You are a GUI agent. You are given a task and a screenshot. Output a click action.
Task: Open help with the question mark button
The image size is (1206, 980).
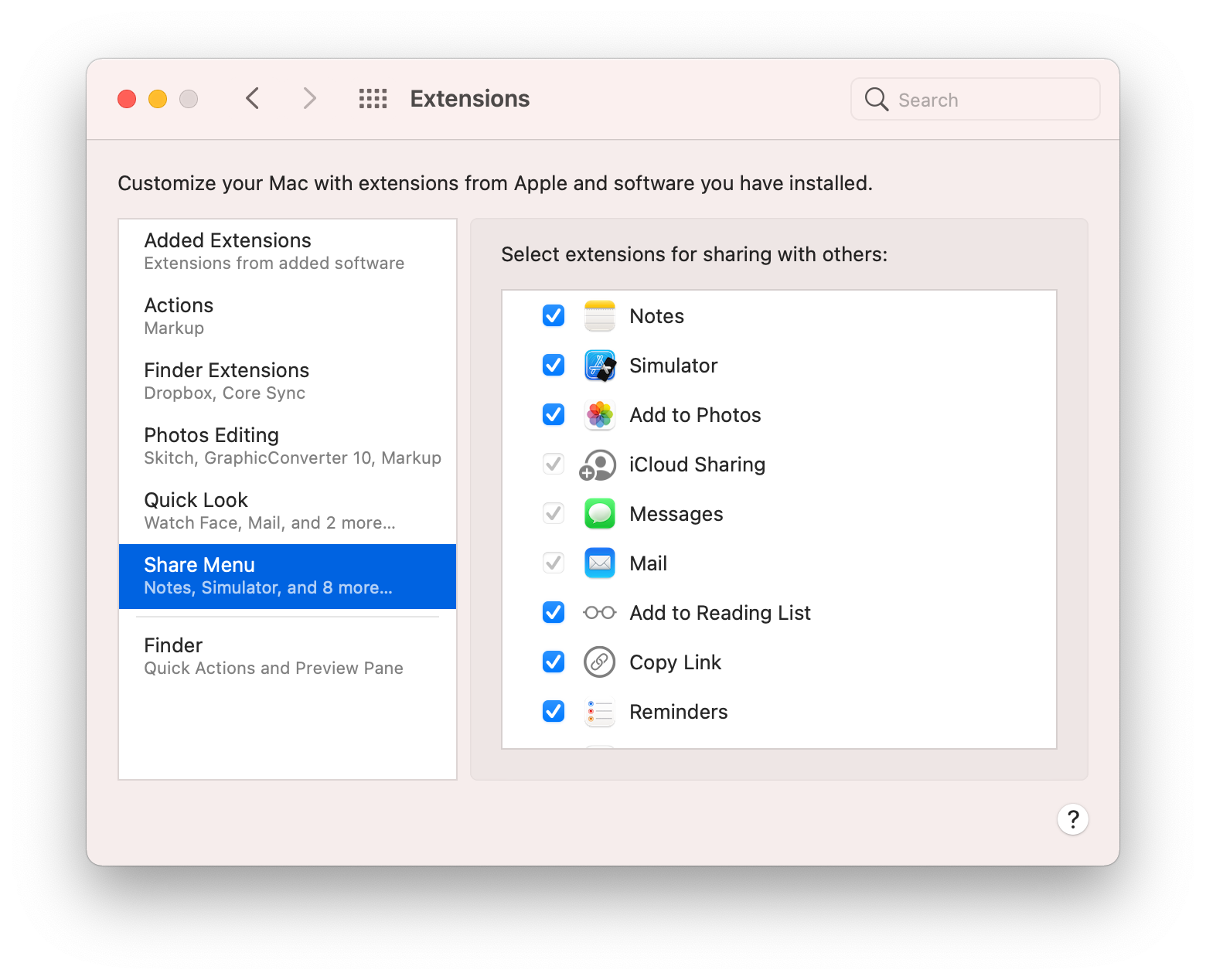(x=1073, y=819)
